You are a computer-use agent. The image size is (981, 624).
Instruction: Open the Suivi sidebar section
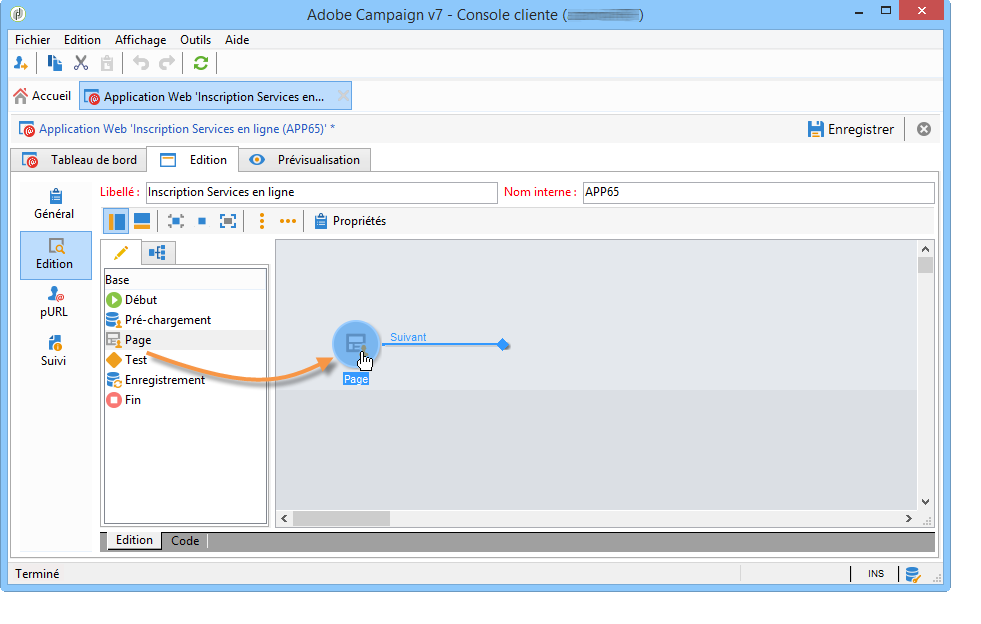click(x=54, y=350)
